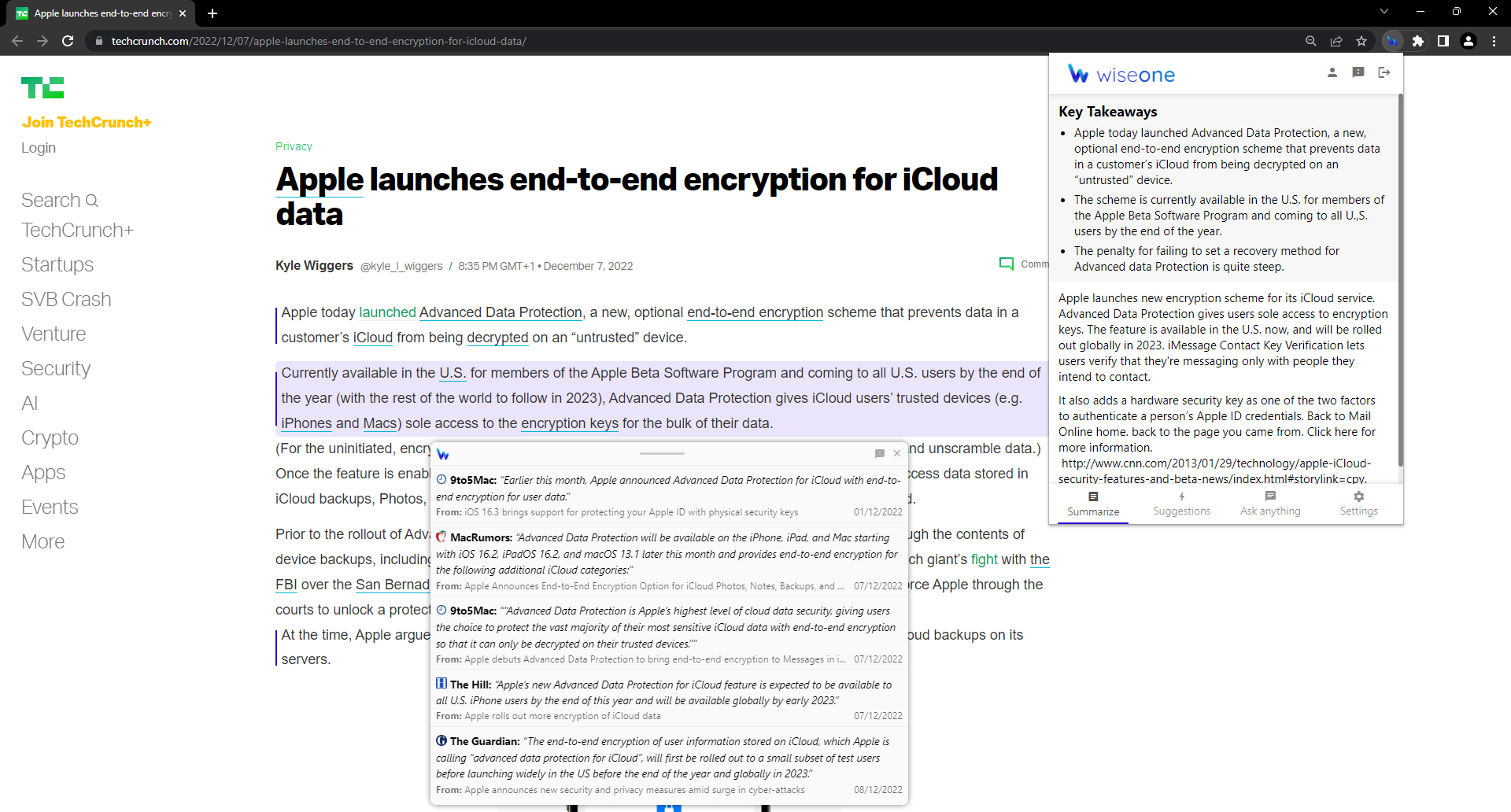Click underlined 'iPhones' term

(306, 423)
